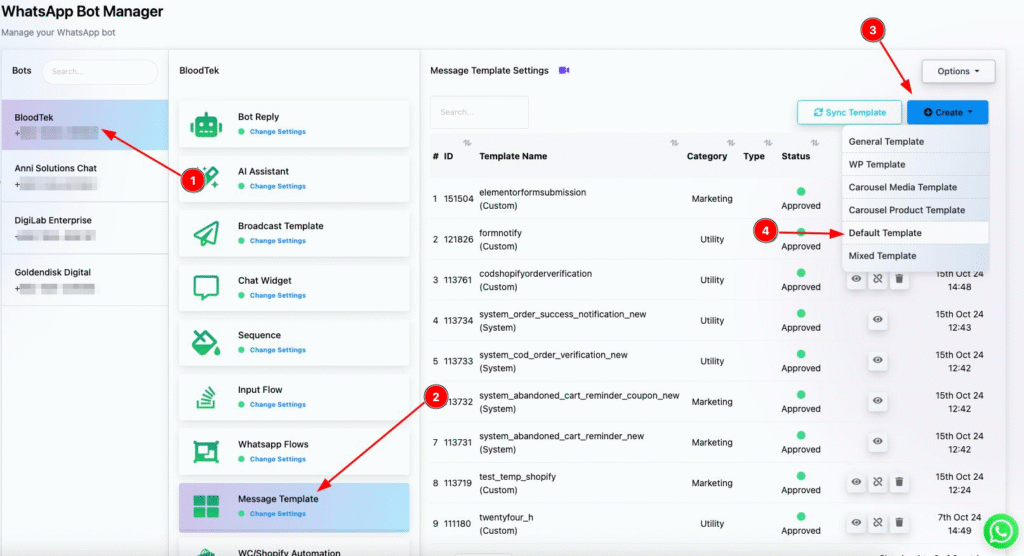1024x556 pixels.
Task: Click the Bot Reply robot icon
Action: pos(206,124)
